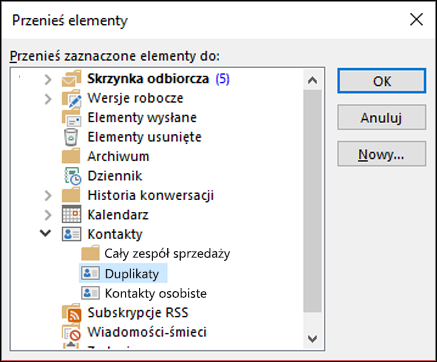Click the Kontakty osobiste contact card icon

pos(90,293)
